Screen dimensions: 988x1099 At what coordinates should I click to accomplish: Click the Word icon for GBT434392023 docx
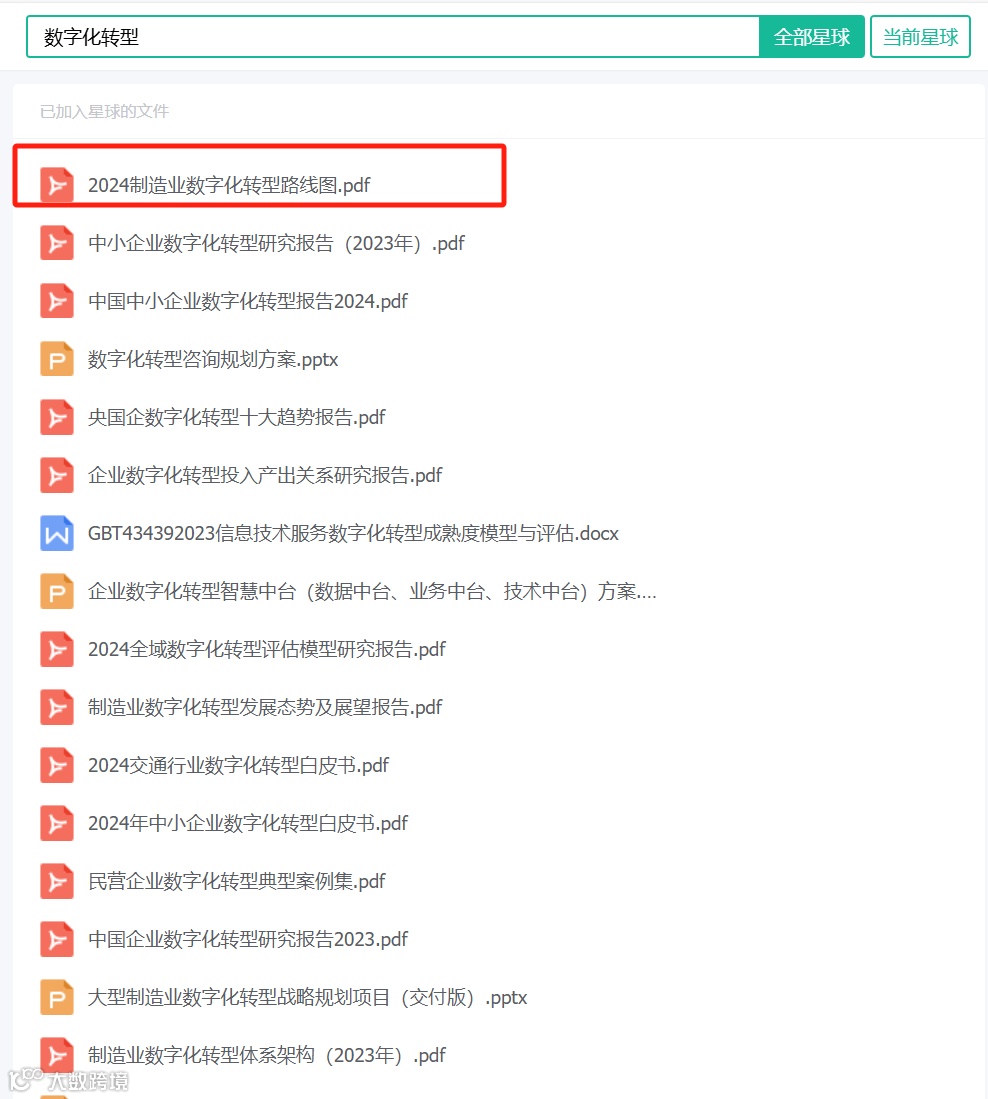point(57,533)
